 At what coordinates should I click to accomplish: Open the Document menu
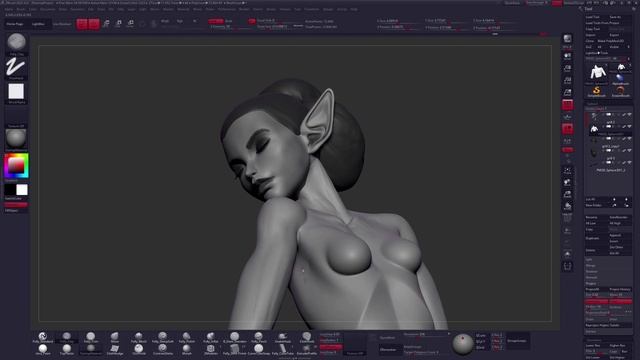click(x=48, y=9)
